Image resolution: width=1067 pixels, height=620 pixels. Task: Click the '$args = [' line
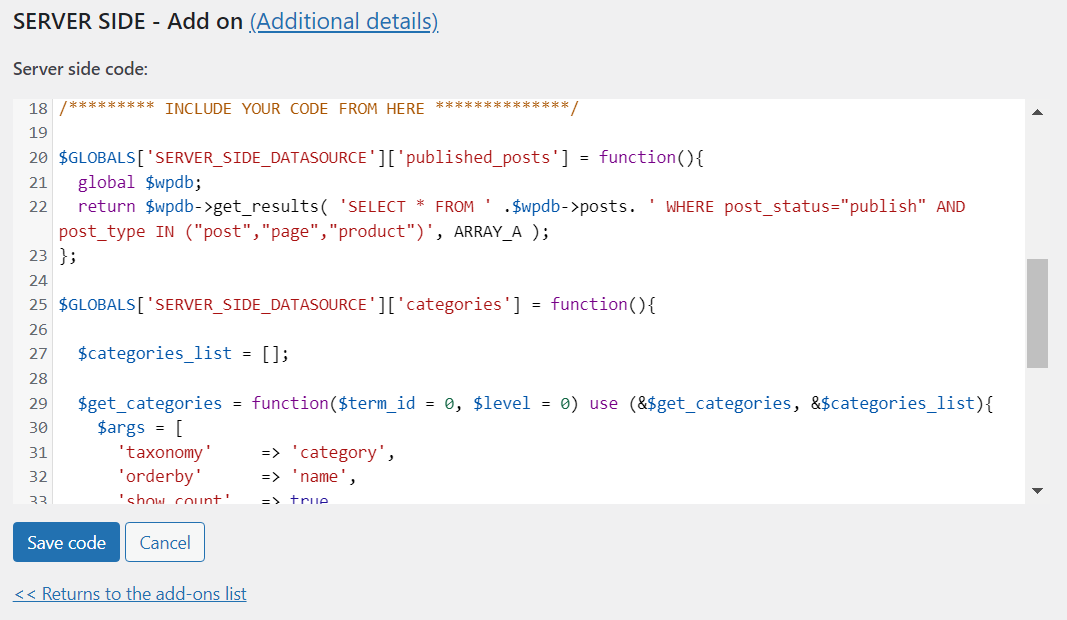point(140,427)
